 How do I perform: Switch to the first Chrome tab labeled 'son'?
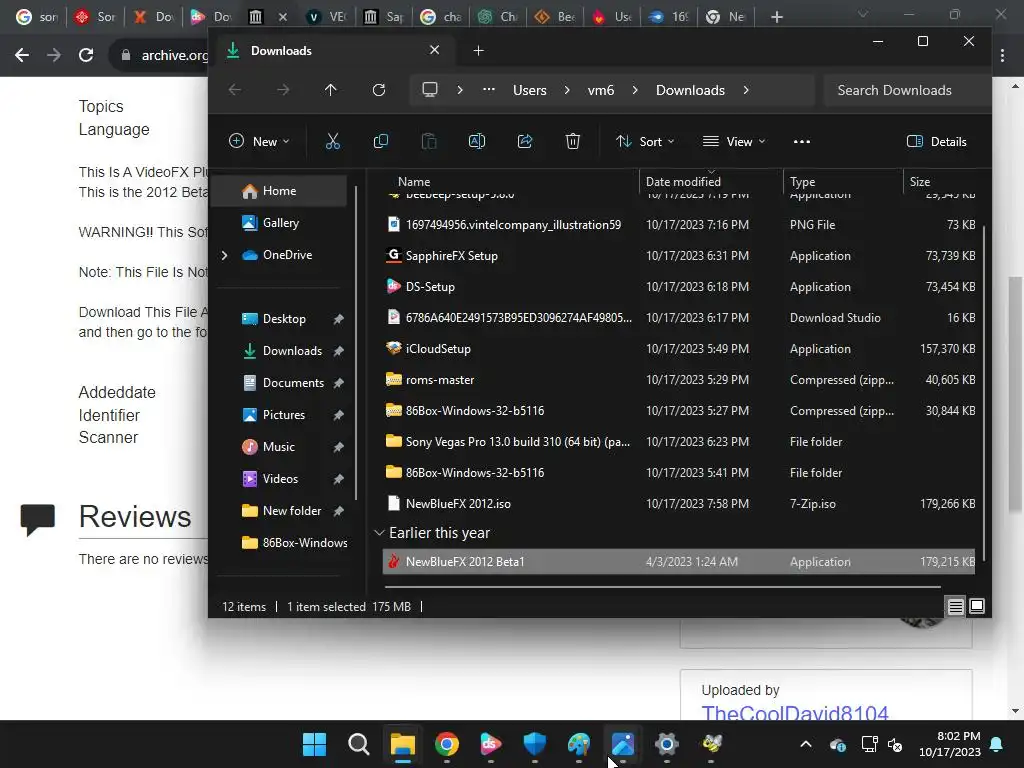click(35, 17)
